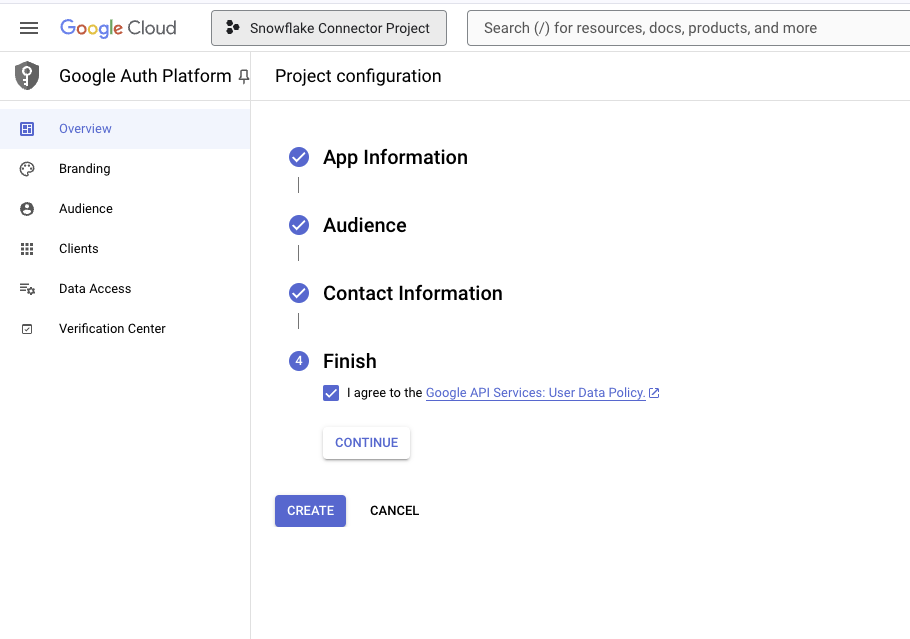Click the Verification Center checkmark icon

tap(27, 329)
